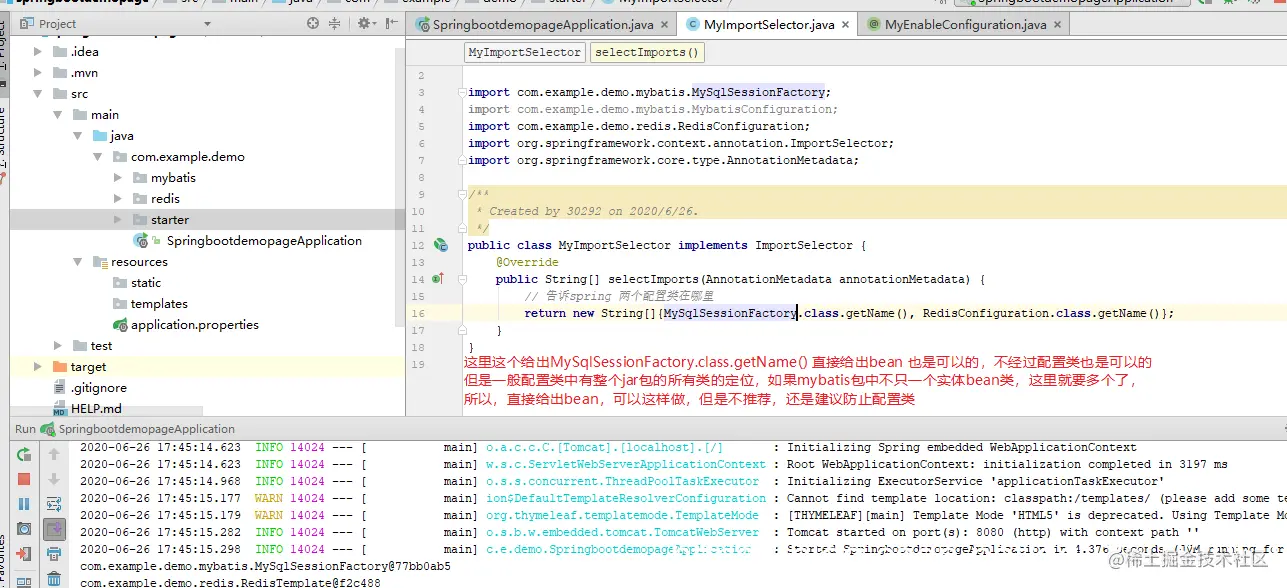The image size is (1287, 588).
Task: Stop the running application with red square
Action: click(x=24, y=480)
